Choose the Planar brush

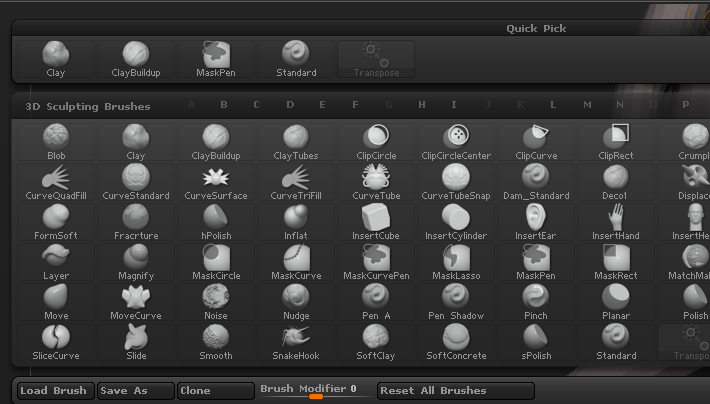616,303
